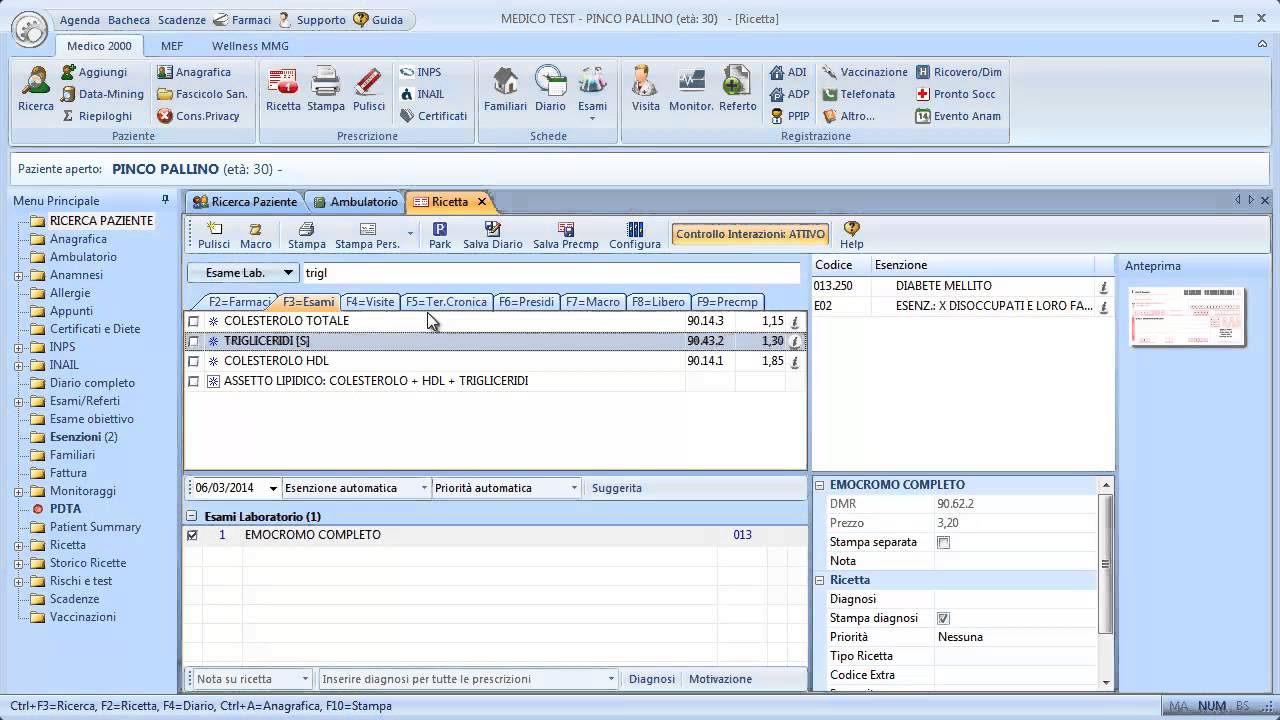Click Macro in the Ricetta toolbar
The image size is (1280, 720).
pyautogui.click(x=255, y=236)
